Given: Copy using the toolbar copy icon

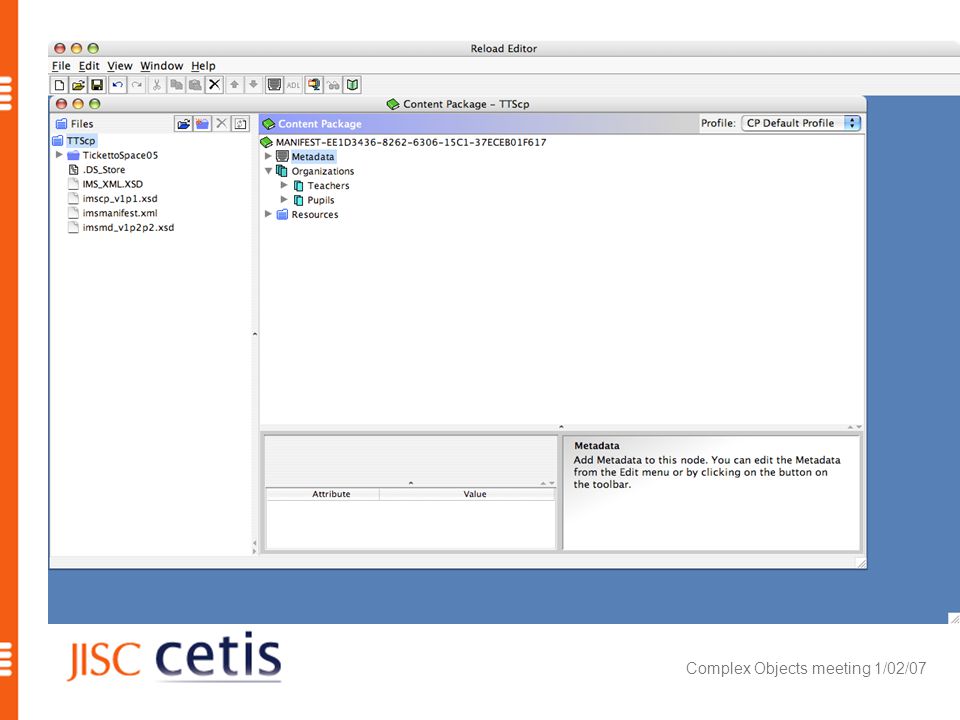Looking at the screenshot, I should point(176,85).
